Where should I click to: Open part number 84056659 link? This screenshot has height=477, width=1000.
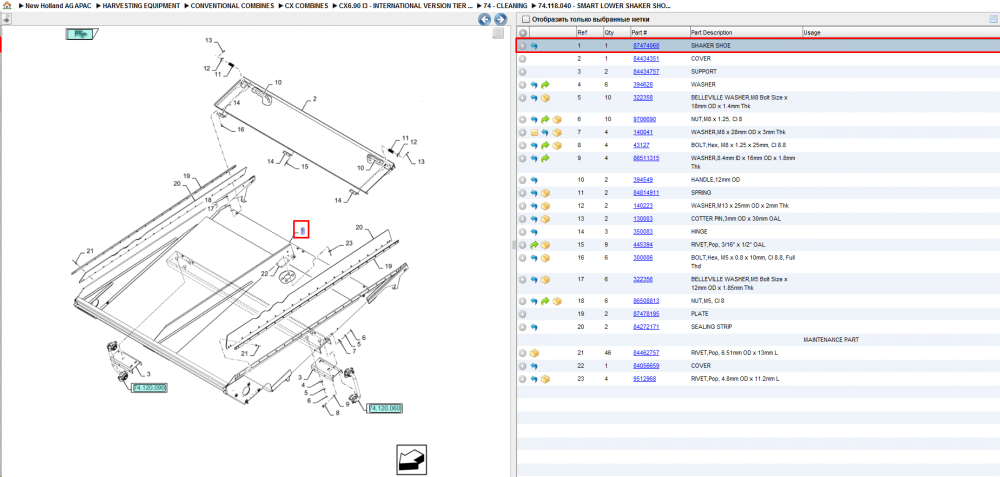coord(645,366)
